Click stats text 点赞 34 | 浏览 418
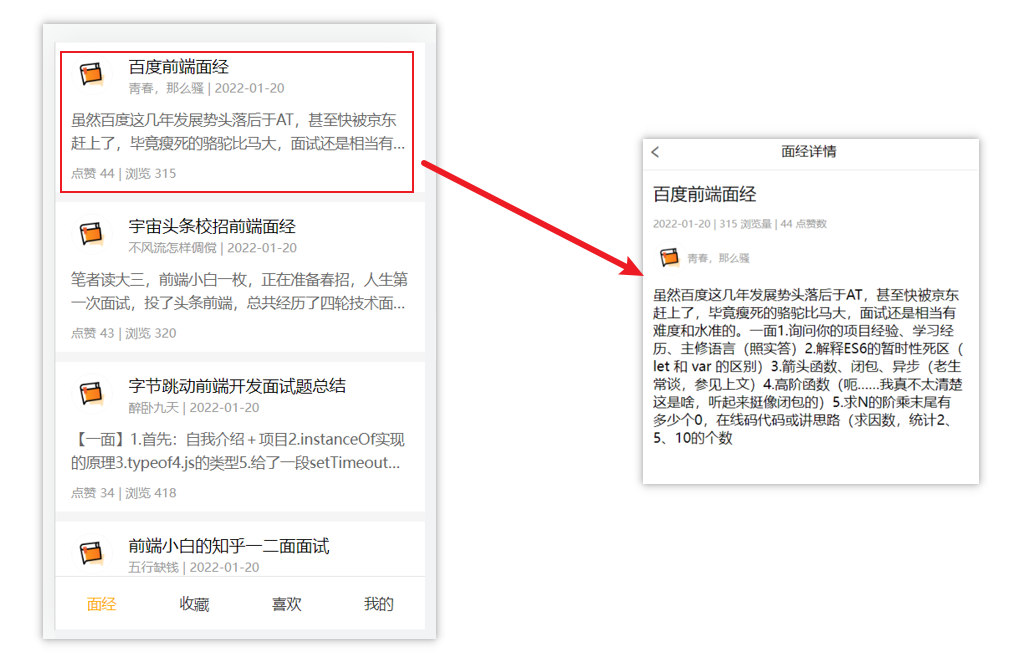This screenshot has width=1018, height=665. pos(123,493)
